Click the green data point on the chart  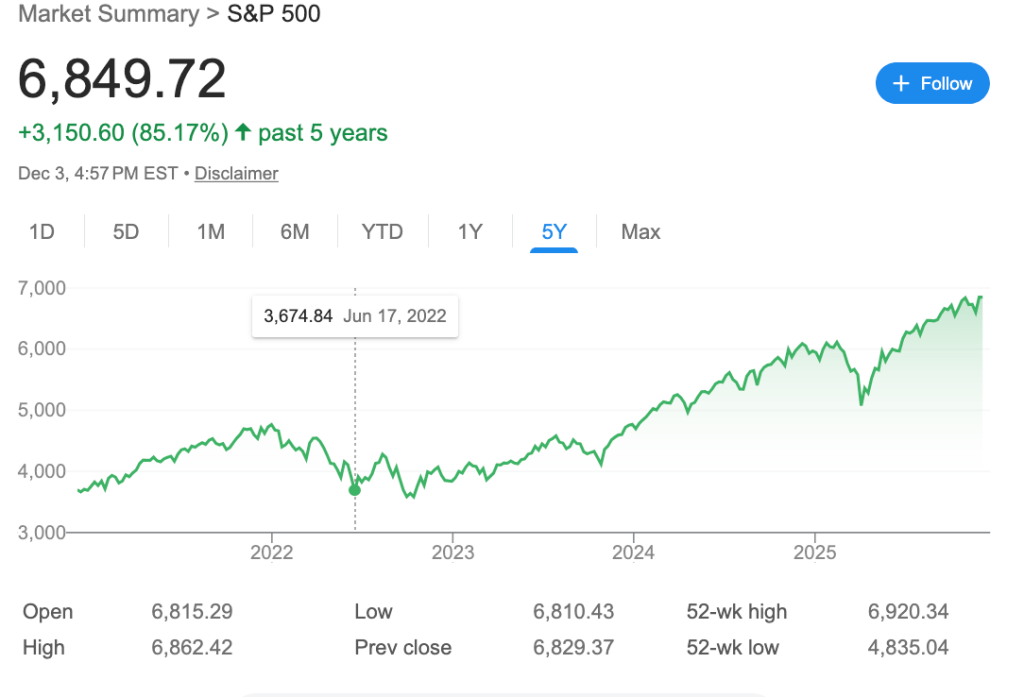[x=355, y=489]
